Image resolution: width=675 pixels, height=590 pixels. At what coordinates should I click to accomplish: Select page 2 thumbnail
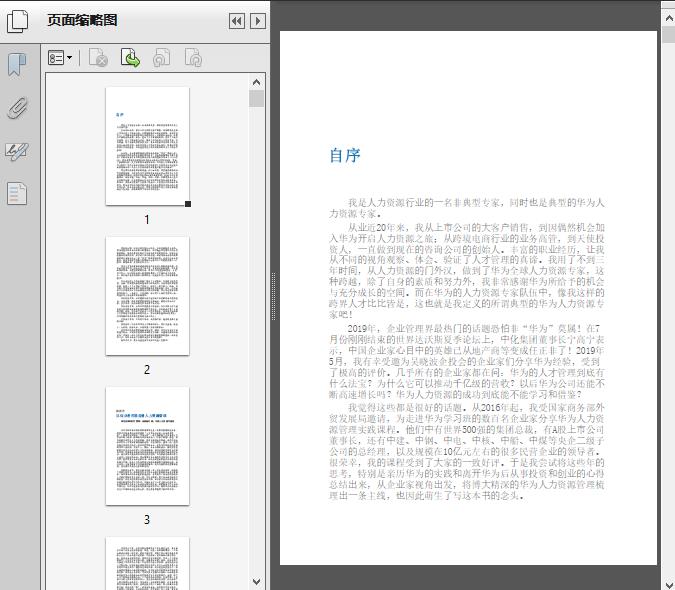(x=147, y=296)
